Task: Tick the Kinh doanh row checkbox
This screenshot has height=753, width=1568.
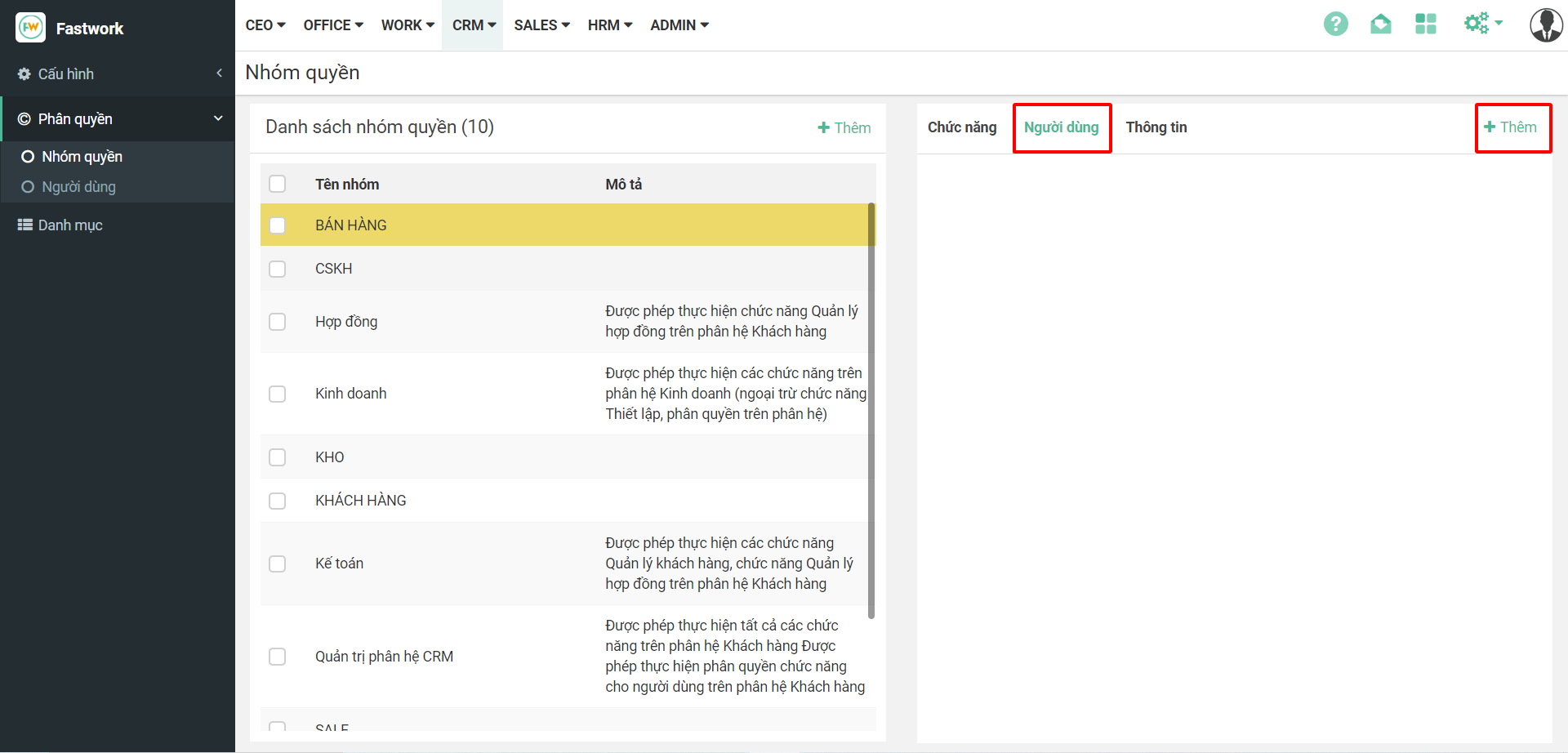Action: point(278,394)
